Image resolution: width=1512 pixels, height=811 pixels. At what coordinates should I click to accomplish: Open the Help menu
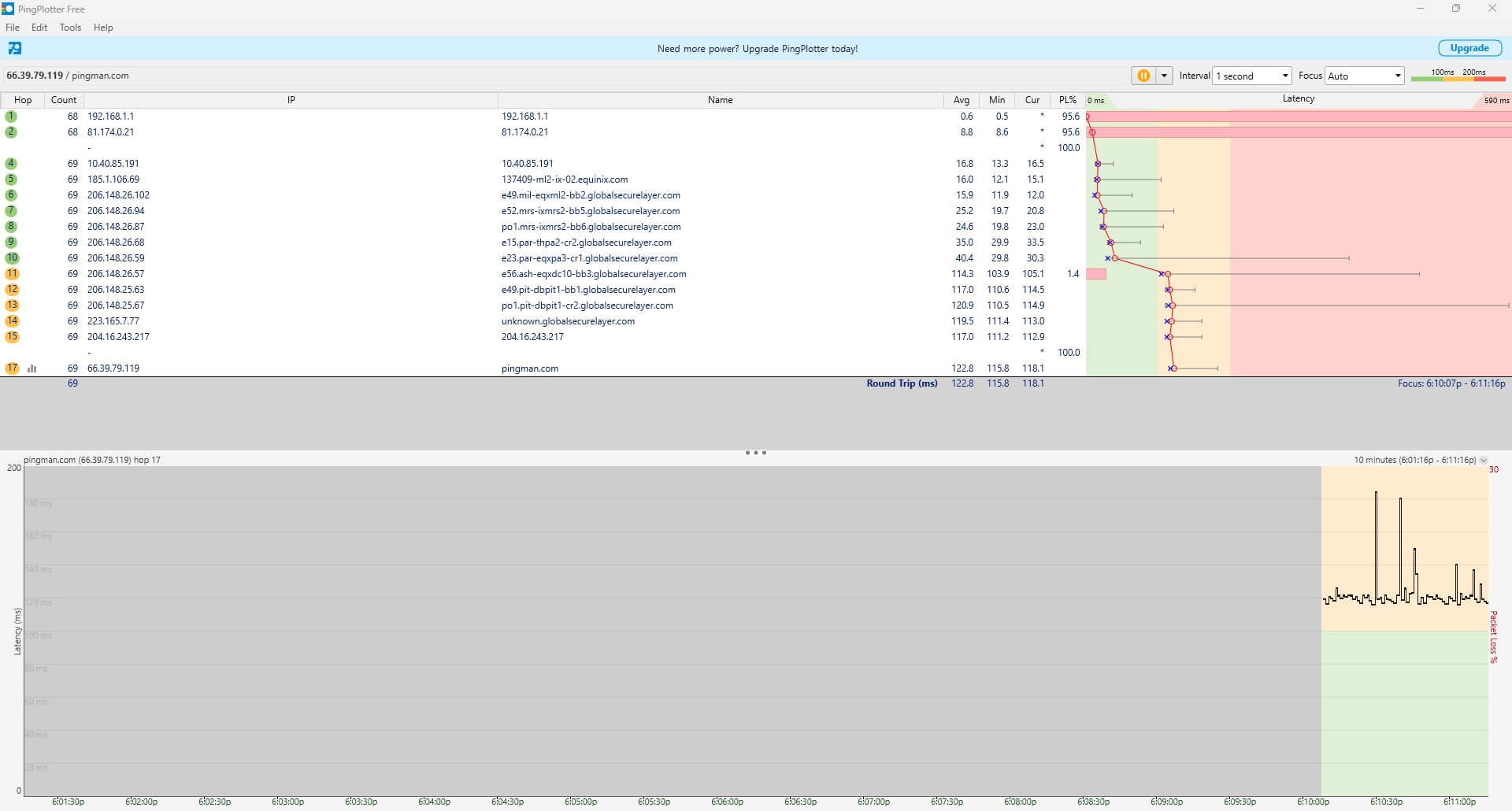[x=103, y=28]
